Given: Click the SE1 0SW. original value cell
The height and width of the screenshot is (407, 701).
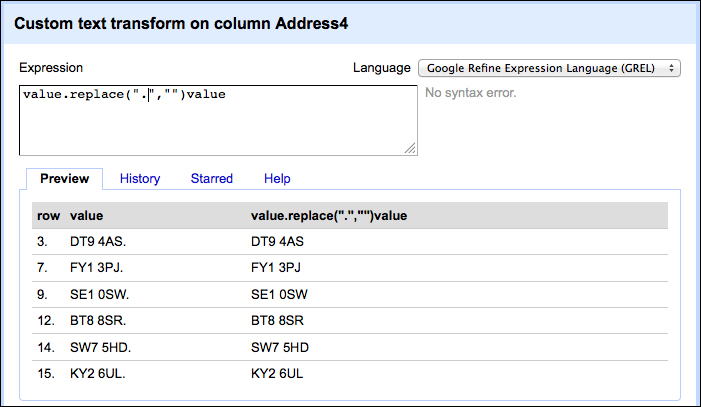Looking at the screenshot, I should point(99,294).
